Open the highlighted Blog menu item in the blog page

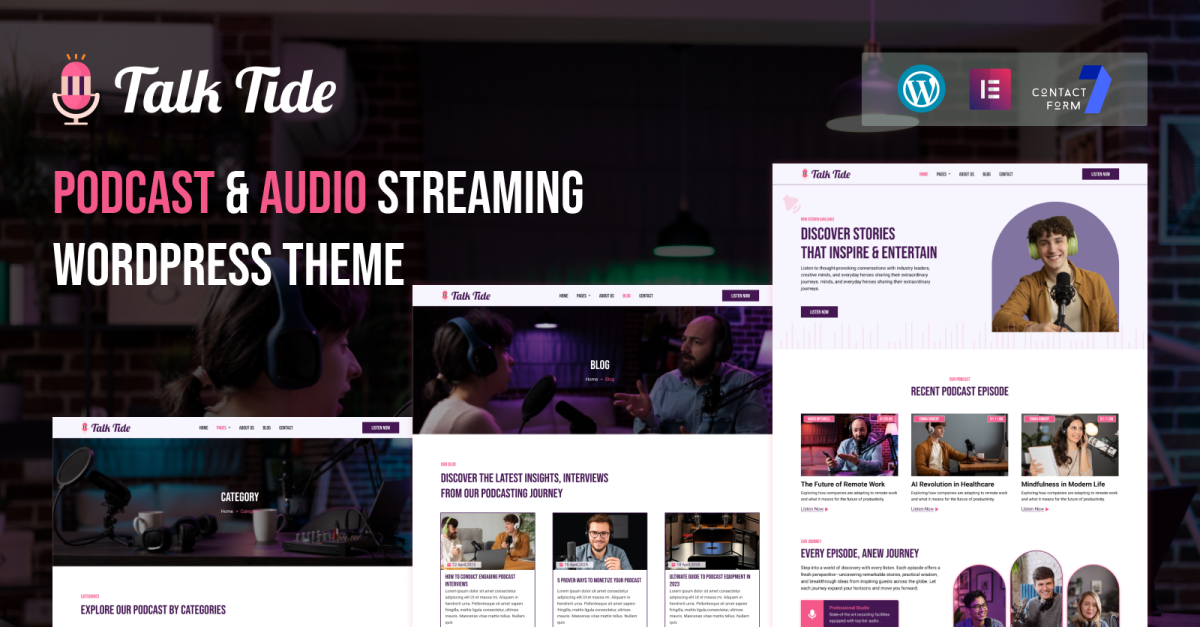click(626, 296)
